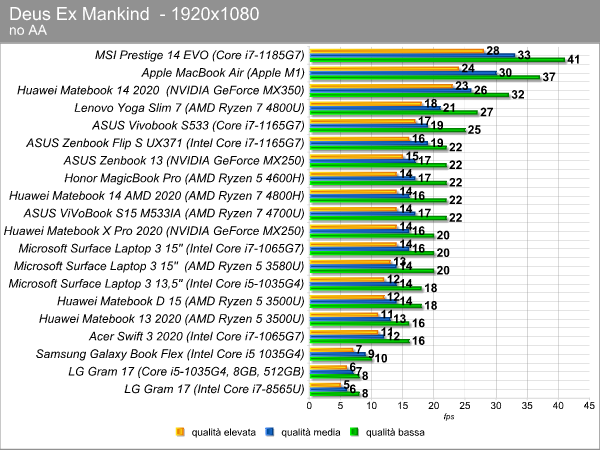The width and height of the screenshot is (600, 450).
Task: Select the ASUS Zenbook Flip S UX371 label
Action: (165, 143)
